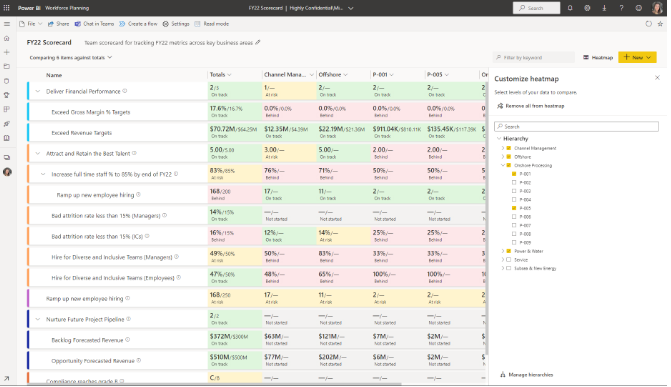Open the notifications bell in header

coord(570,8)
